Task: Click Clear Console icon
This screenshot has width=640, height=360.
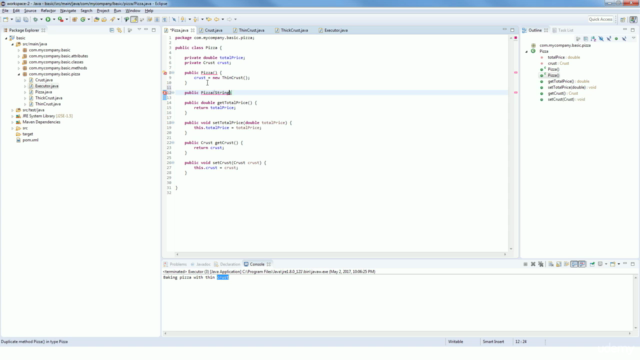Action: click(x=551, y=264)
